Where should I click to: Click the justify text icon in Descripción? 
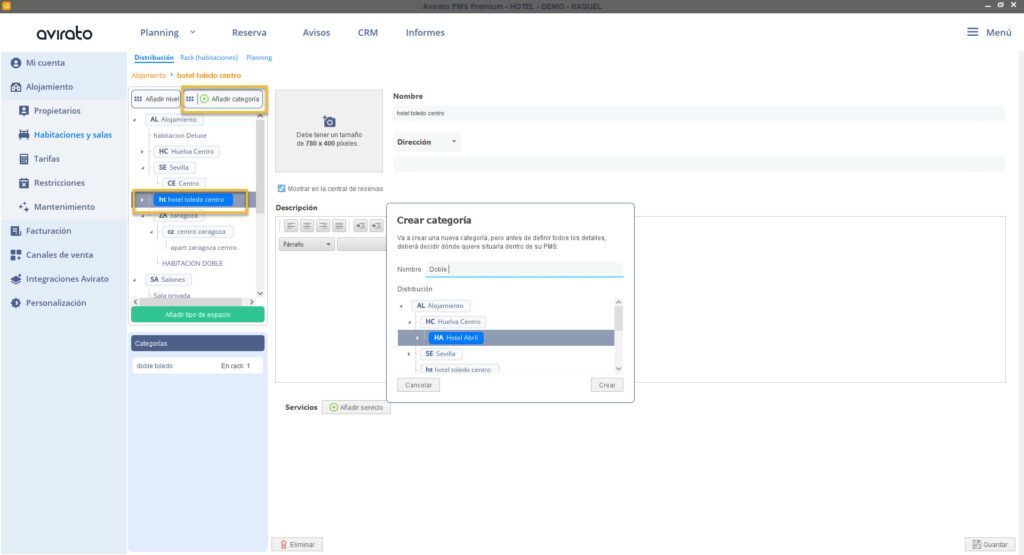[338, 226]
